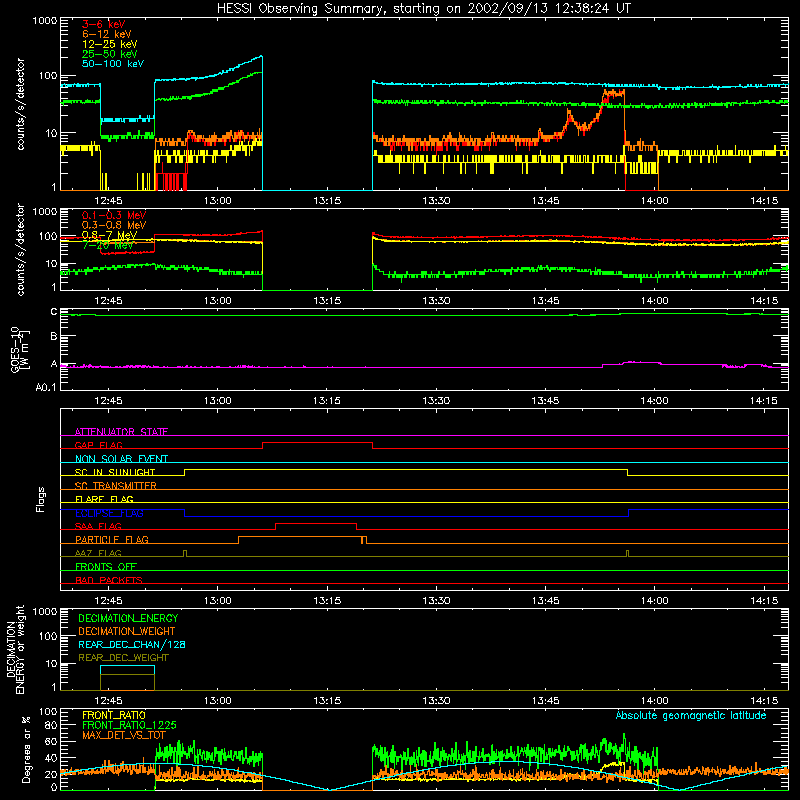Select the FRONTS_OFF flag label
This screenshot has width=800, height=800.
point(106,567)
